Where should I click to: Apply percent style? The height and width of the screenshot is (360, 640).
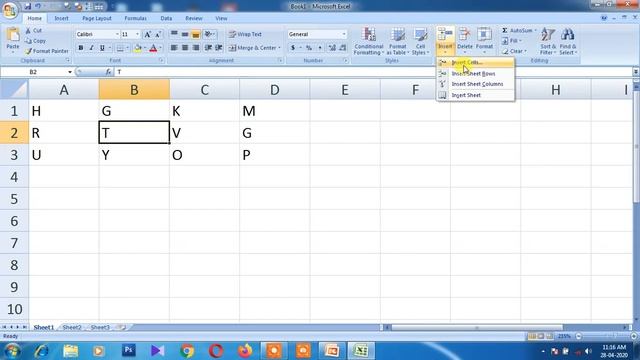tap(309, 48)
